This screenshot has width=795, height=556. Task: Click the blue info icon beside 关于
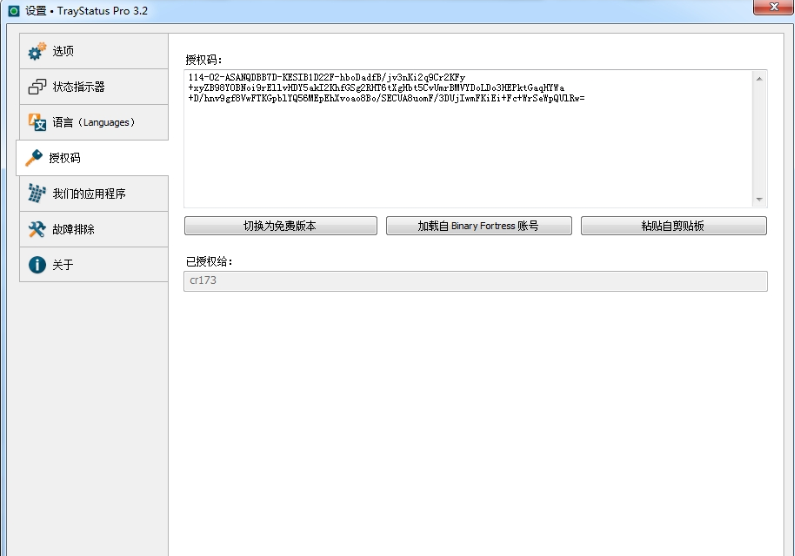click(x=37, y=265)
